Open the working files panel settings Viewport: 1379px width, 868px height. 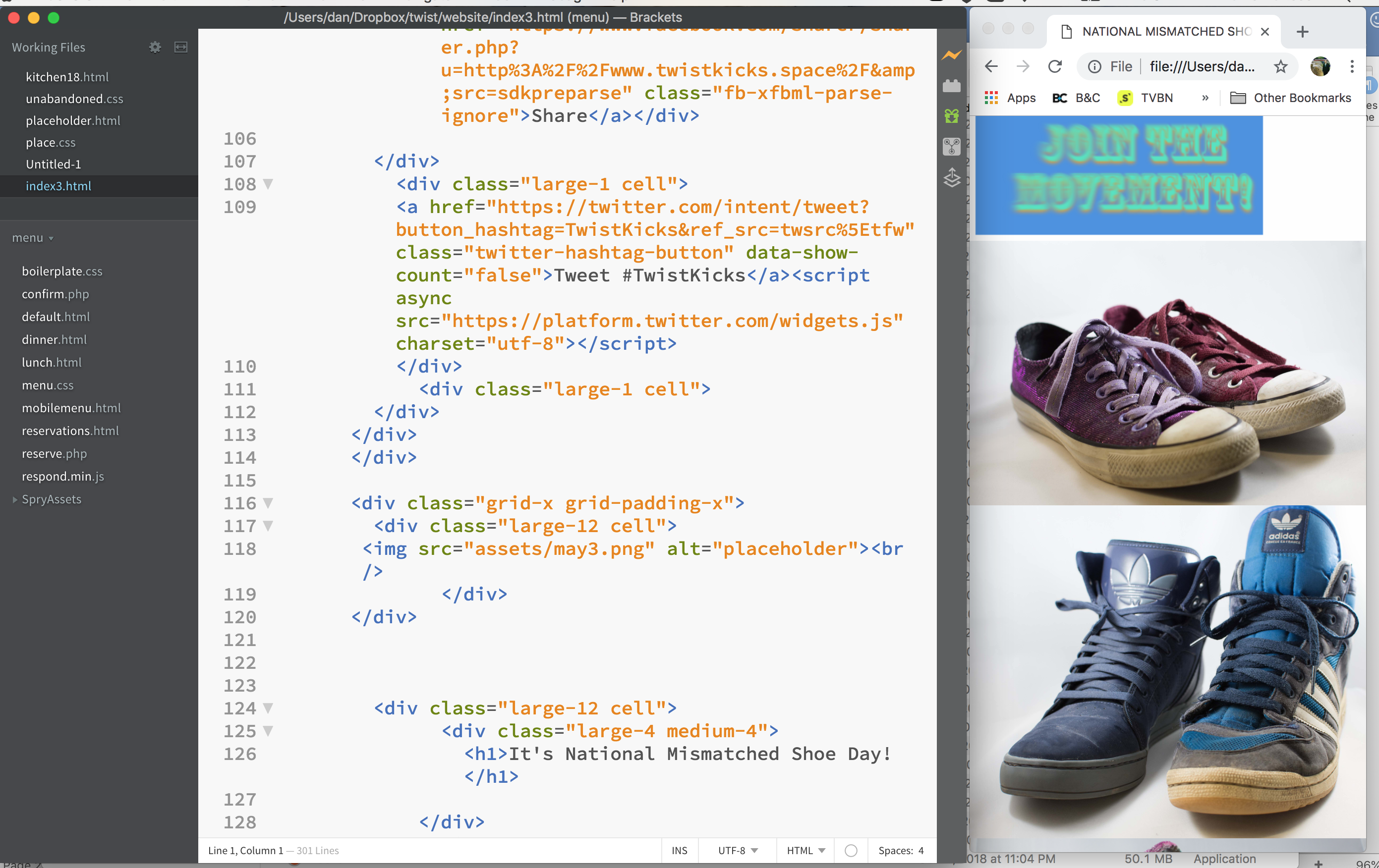(155, 46)
